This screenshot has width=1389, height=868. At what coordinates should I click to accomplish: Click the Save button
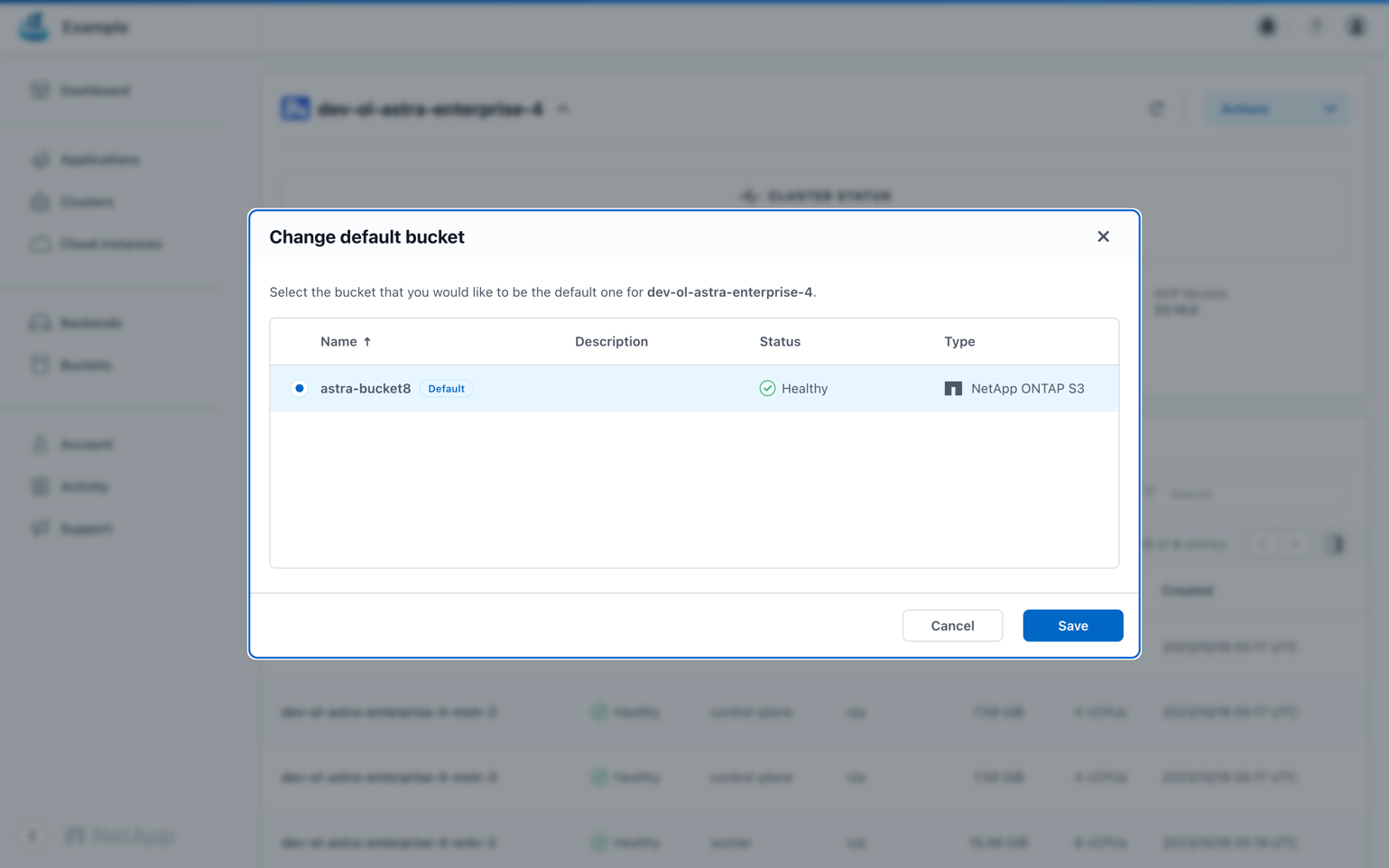tap(1072, 625)
